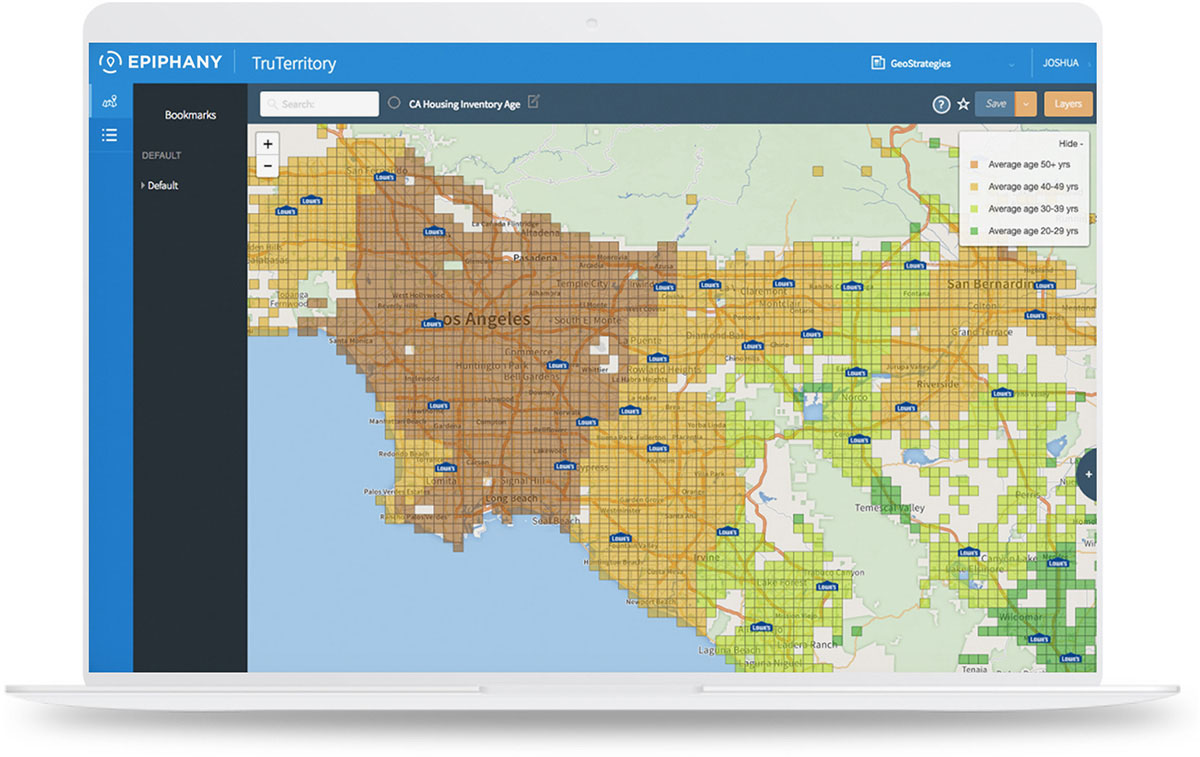Image resolution: width=1200 pixels, height=757 pixels.
Task: Bookmark the map with the star icon
Action: [x=964, y=104]
